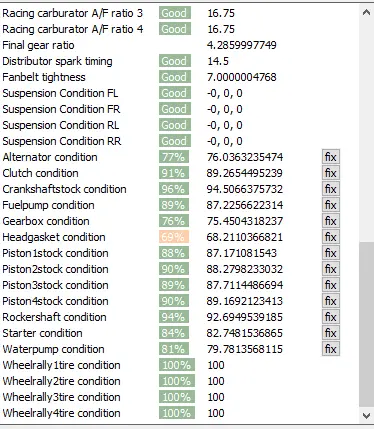Click fix next to Gearbox condition
The image size is (374, 429).
[331, 221]
